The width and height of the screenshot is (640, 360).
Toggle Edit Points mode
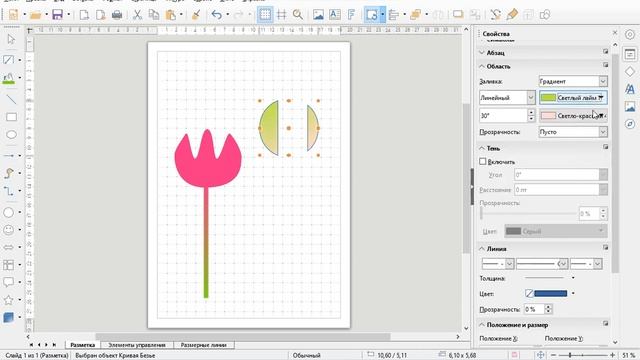pos(496,15)
